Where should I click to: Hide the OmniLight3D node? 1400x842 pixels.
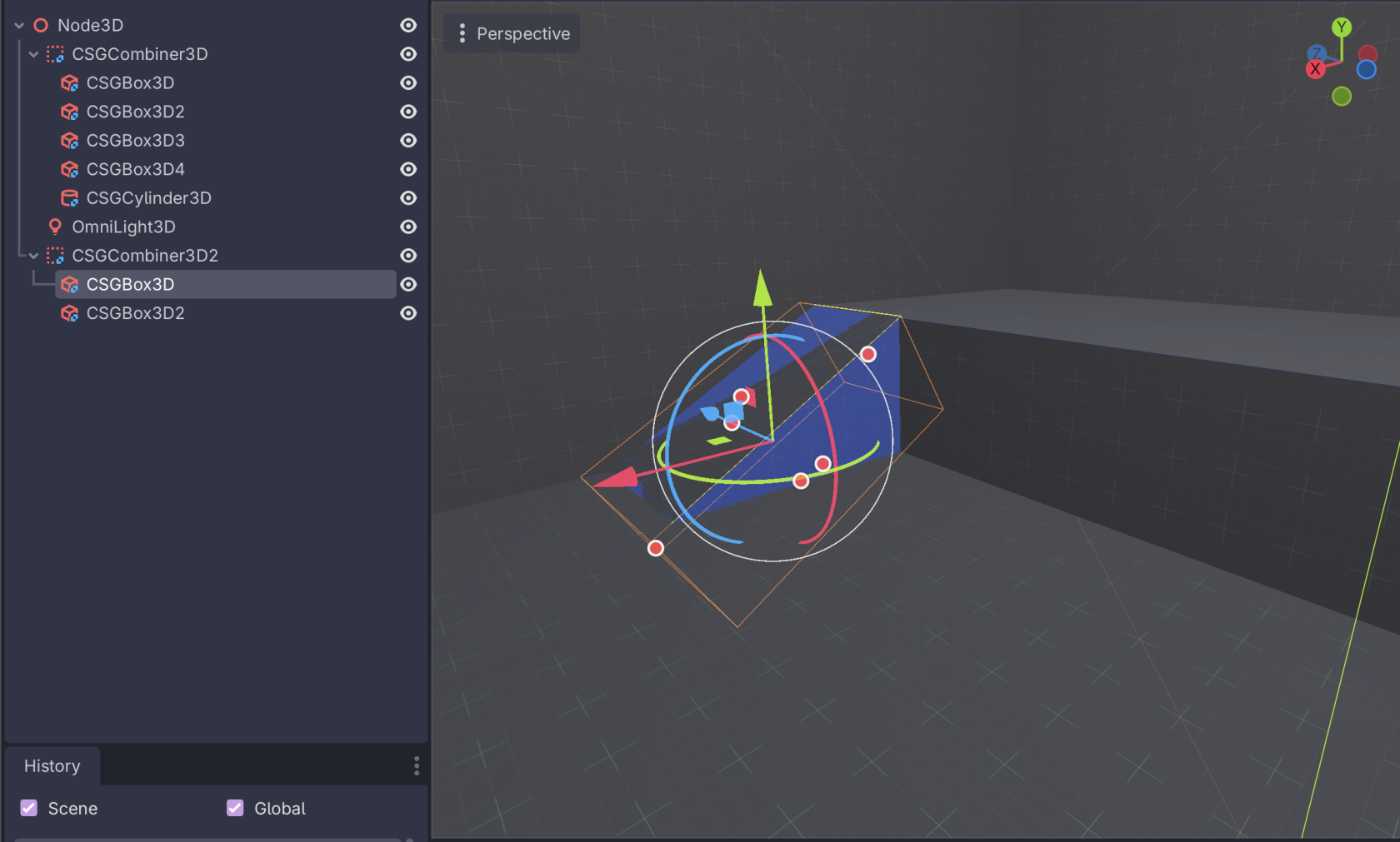click(407, 227)
